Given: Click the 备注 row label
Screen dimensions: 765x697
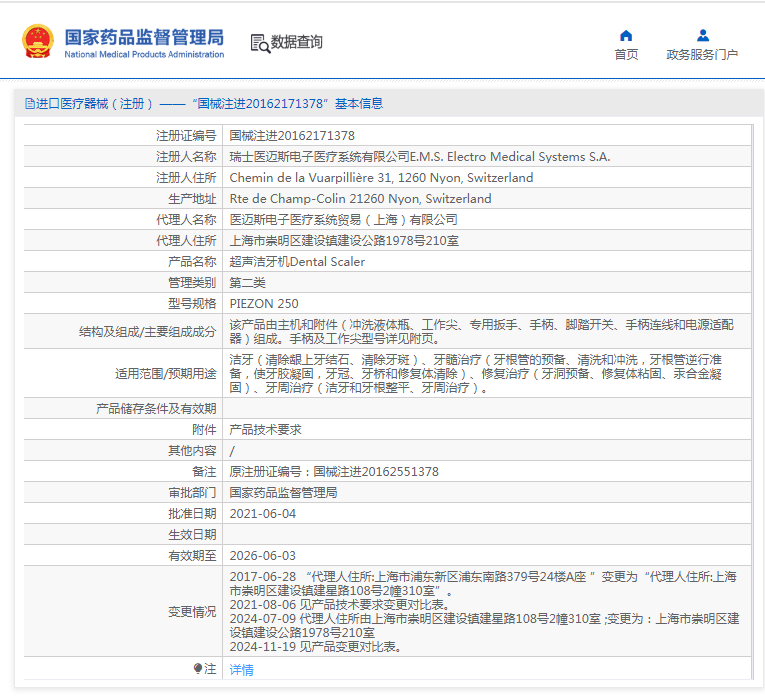Looking at the screenshot, I should pos(204,472).
